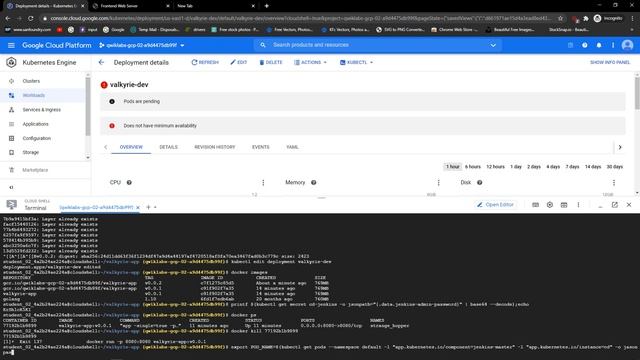This screenshot has height=360, width=640.
Task: Refresh the deployment details
Action: click(x=205, y=62)
